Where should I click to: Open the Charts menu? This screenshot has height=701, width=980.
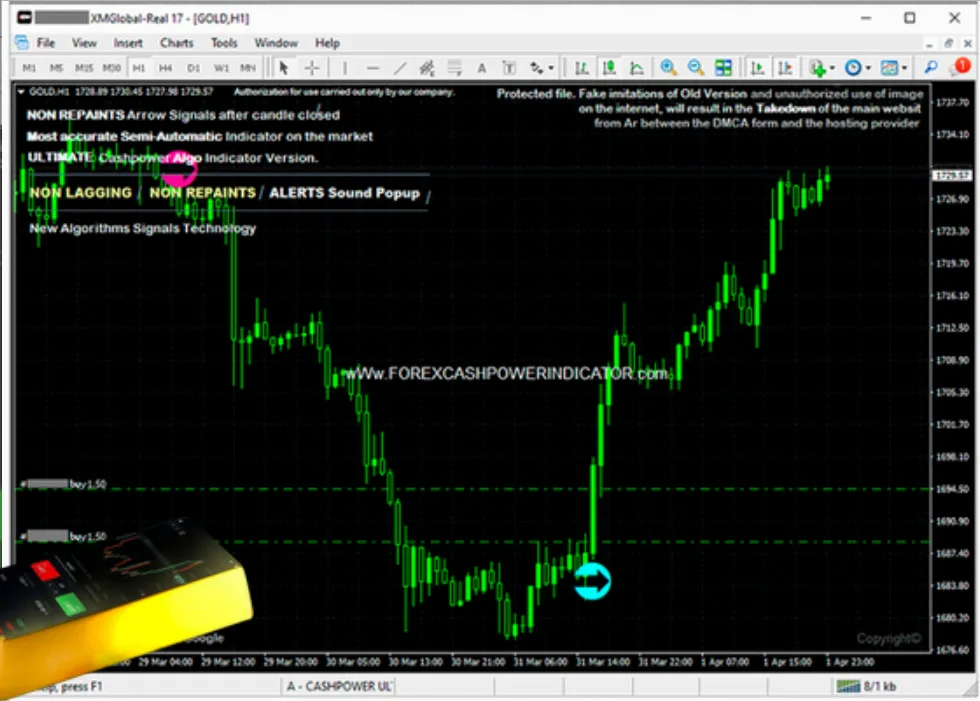pyautogui.click(x=176, y=43)
